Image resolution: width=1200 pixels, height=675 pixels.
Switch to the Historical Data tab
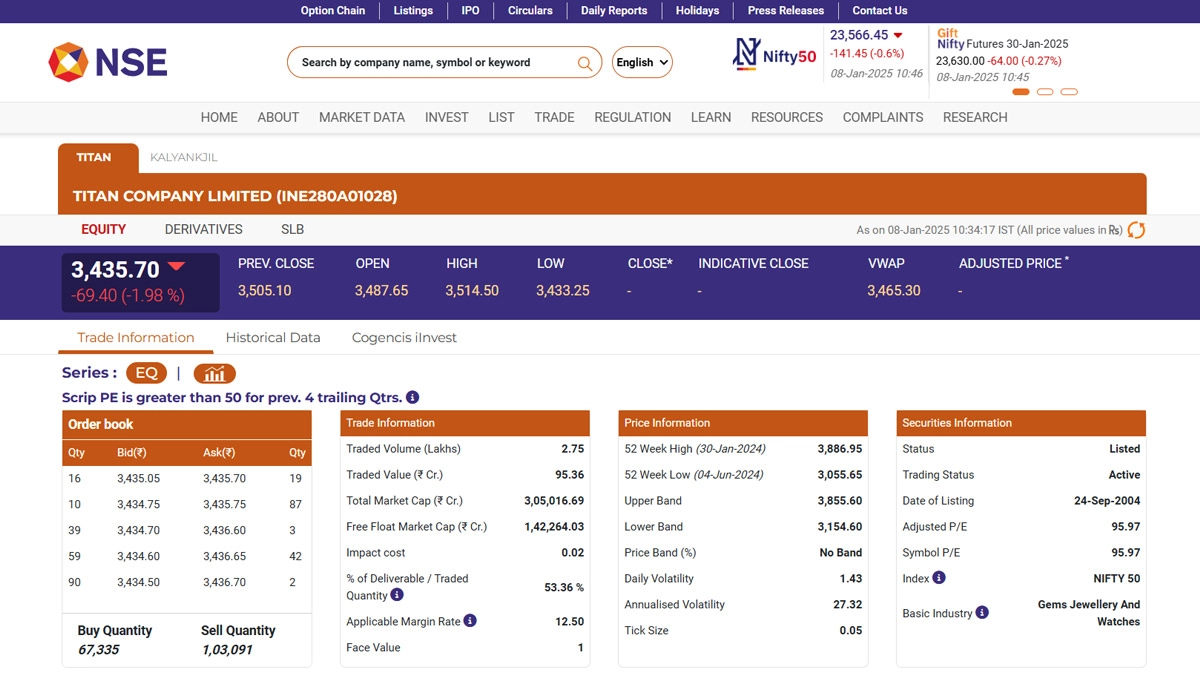coord(273,337)
